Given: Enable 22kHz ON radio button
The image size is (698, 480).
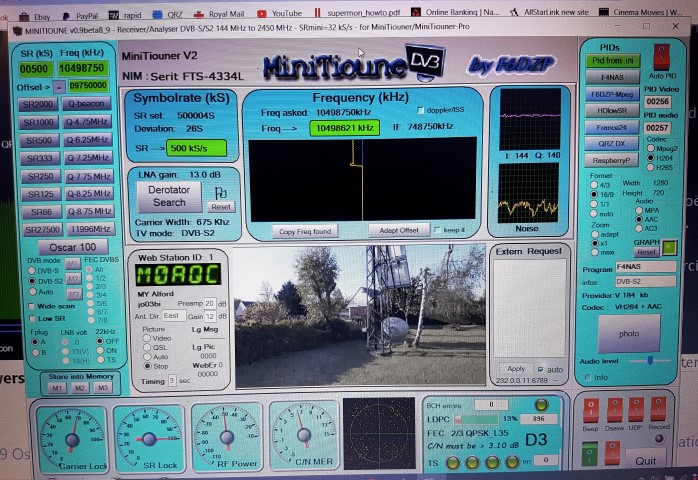Looking at the screenshot, I should pyautogui.click(x=100, y=350).
